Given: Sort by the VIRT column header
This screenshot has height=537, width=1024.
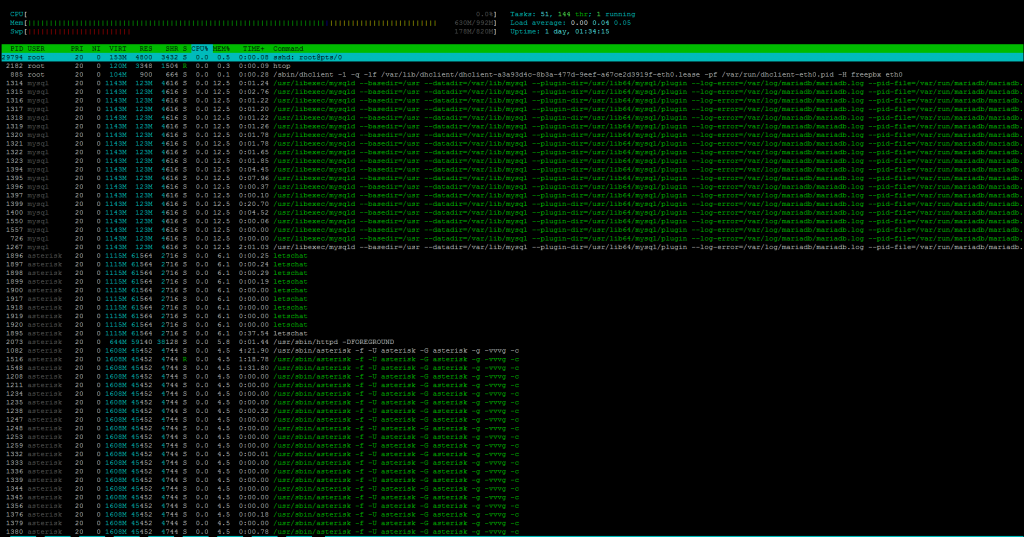Looking at the screenshot, I should point(118,49).
